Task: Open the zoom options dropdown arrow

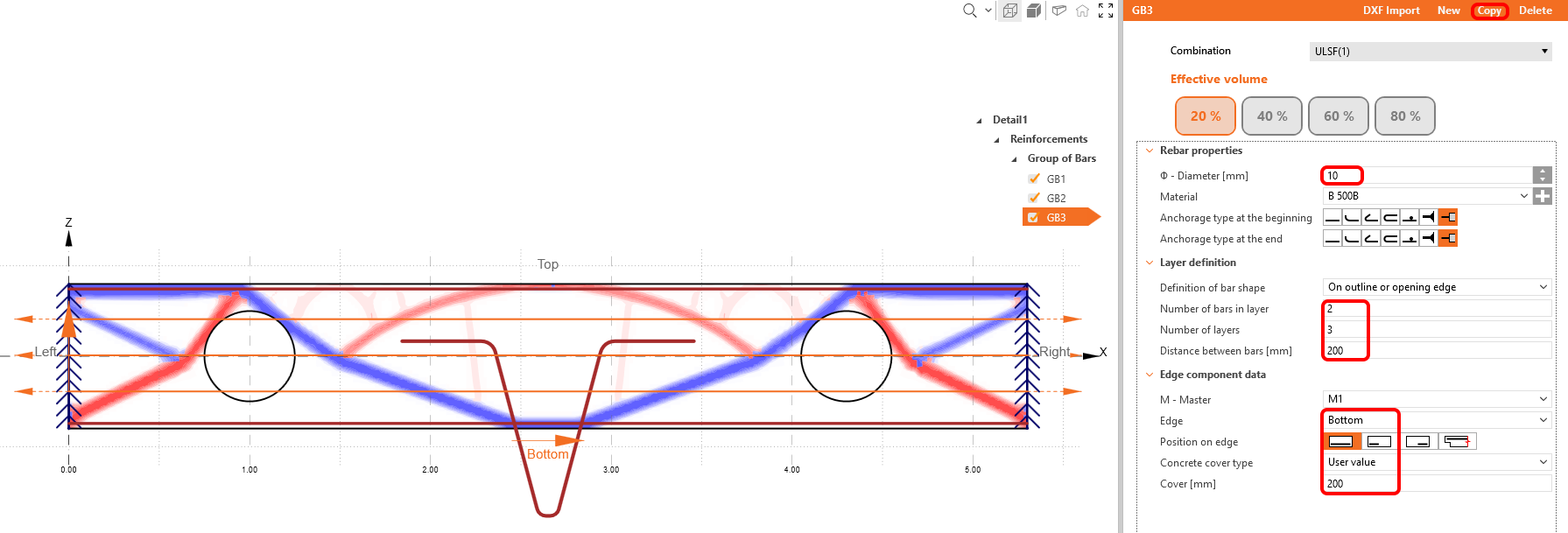Action: pyautogui.click(x=988, y=11)
